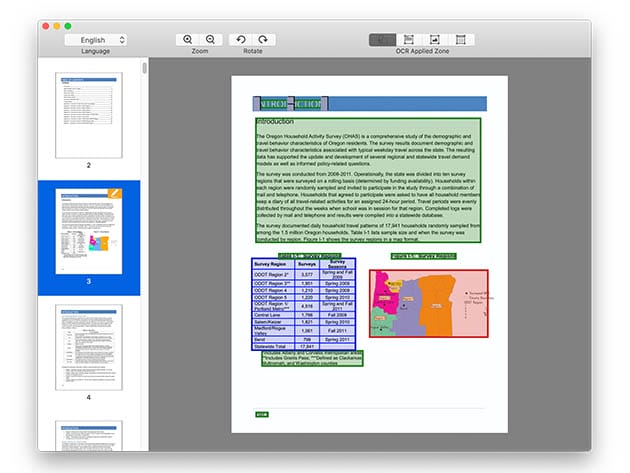Rotate the page clockwise
This screenshot has height=473, width=630.
(263, 39)
